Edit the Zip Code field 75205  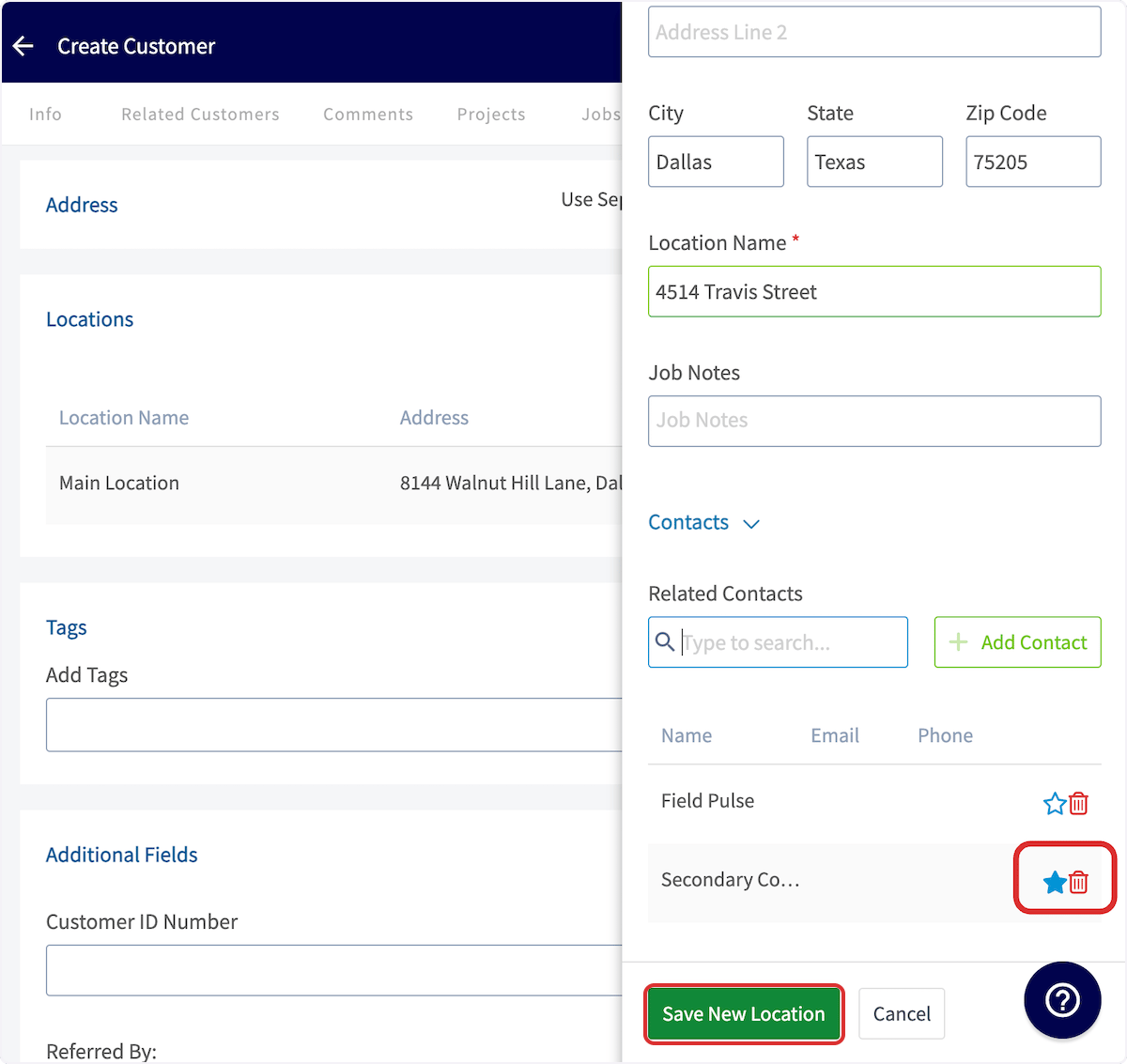pyautogui.click(x=1033, y=162)
